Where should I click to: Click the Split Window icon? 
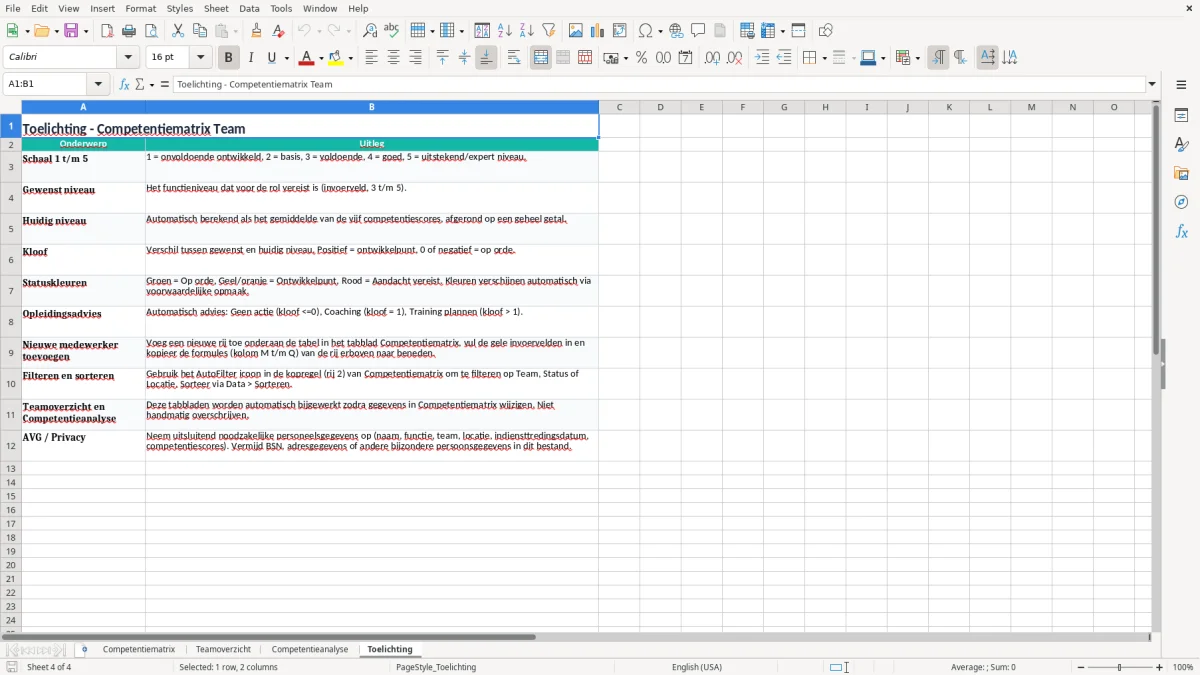[798, 31]
